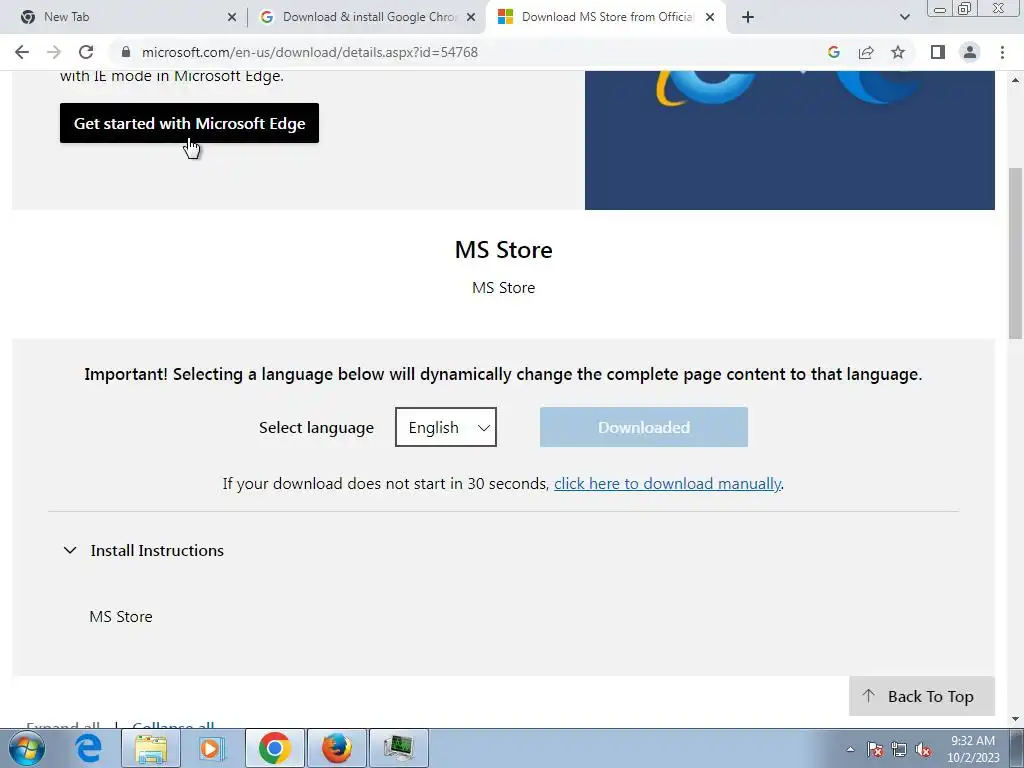Click Chrome icon in taskbar
Screen dimensions: 1024x768
coord(275,748)
